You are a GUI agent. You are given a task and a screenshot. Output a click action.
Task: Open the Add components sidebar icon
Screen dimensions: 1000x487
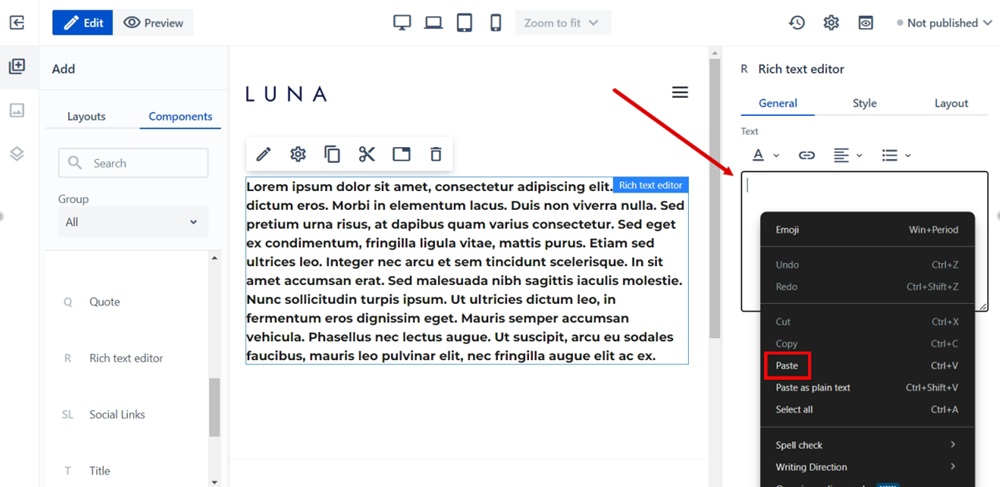point(17,66)
